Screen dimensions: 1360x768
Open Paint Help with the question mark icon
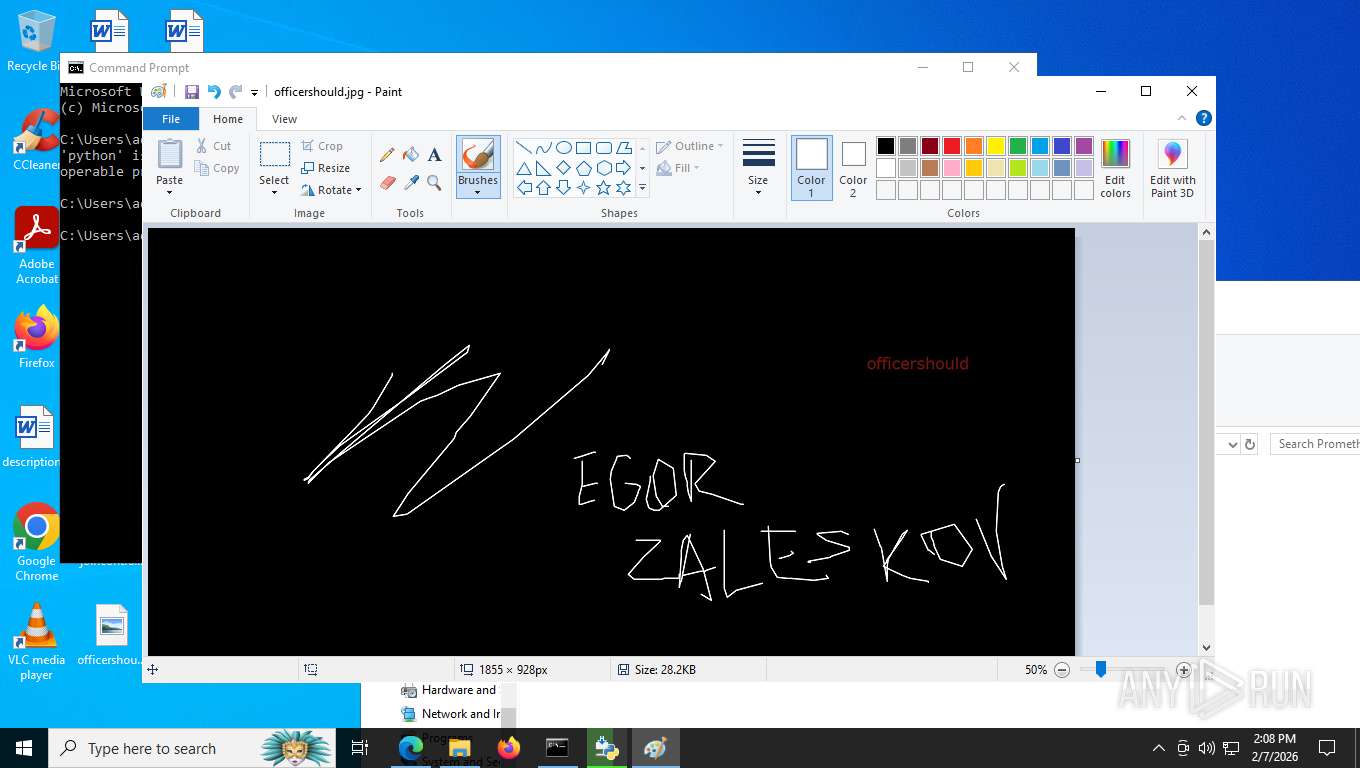coord(1204,118)
